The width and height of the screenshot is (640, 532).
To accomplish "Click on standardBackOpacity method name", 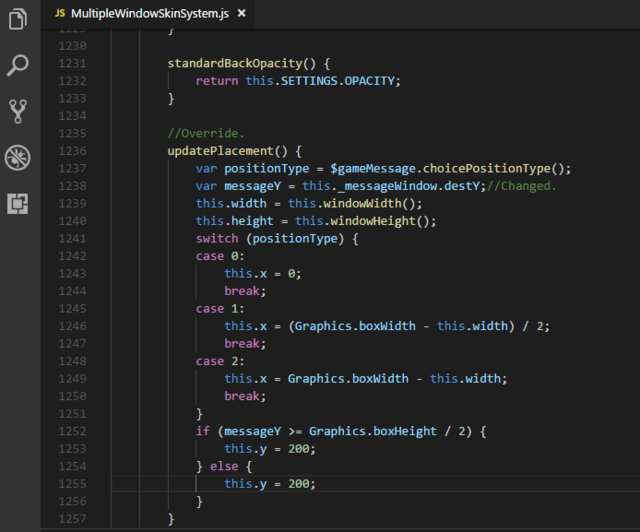I will (x=235, y=64).
